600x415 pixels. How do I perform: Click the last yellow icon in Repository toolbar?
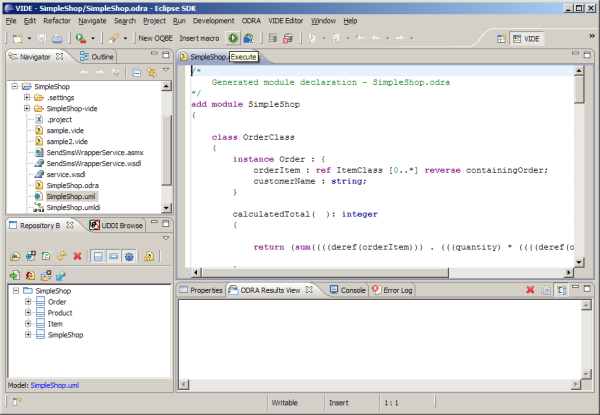[149, 256]
